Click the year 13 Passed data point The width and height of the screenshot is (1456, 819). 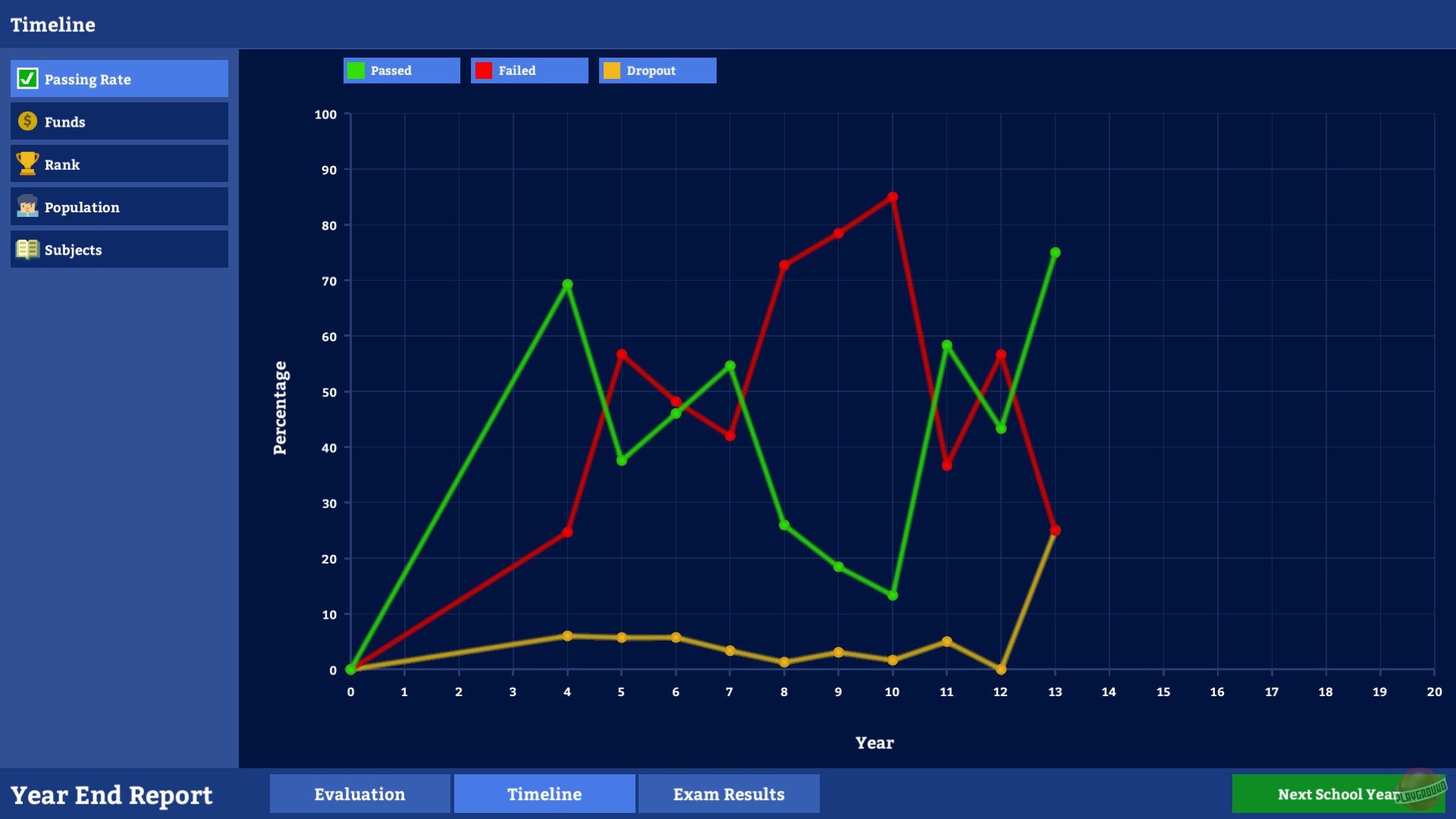tap(1055, 253)
